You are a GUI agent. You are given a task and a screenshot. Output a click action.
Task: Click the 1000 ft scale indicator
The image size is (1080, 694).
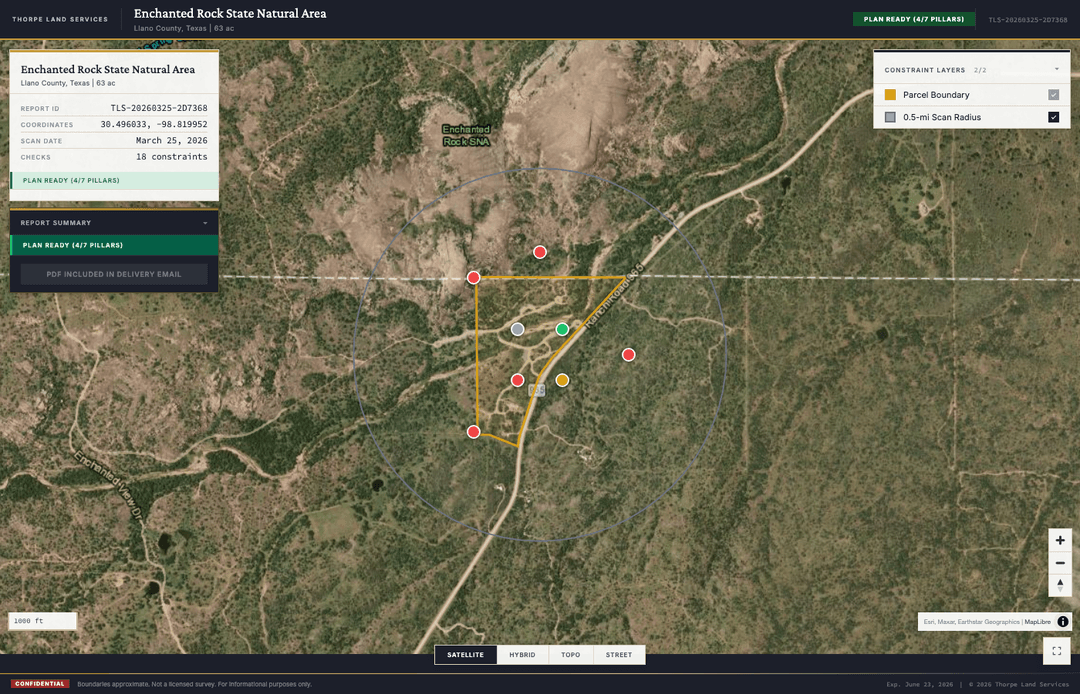click(41, 620)
